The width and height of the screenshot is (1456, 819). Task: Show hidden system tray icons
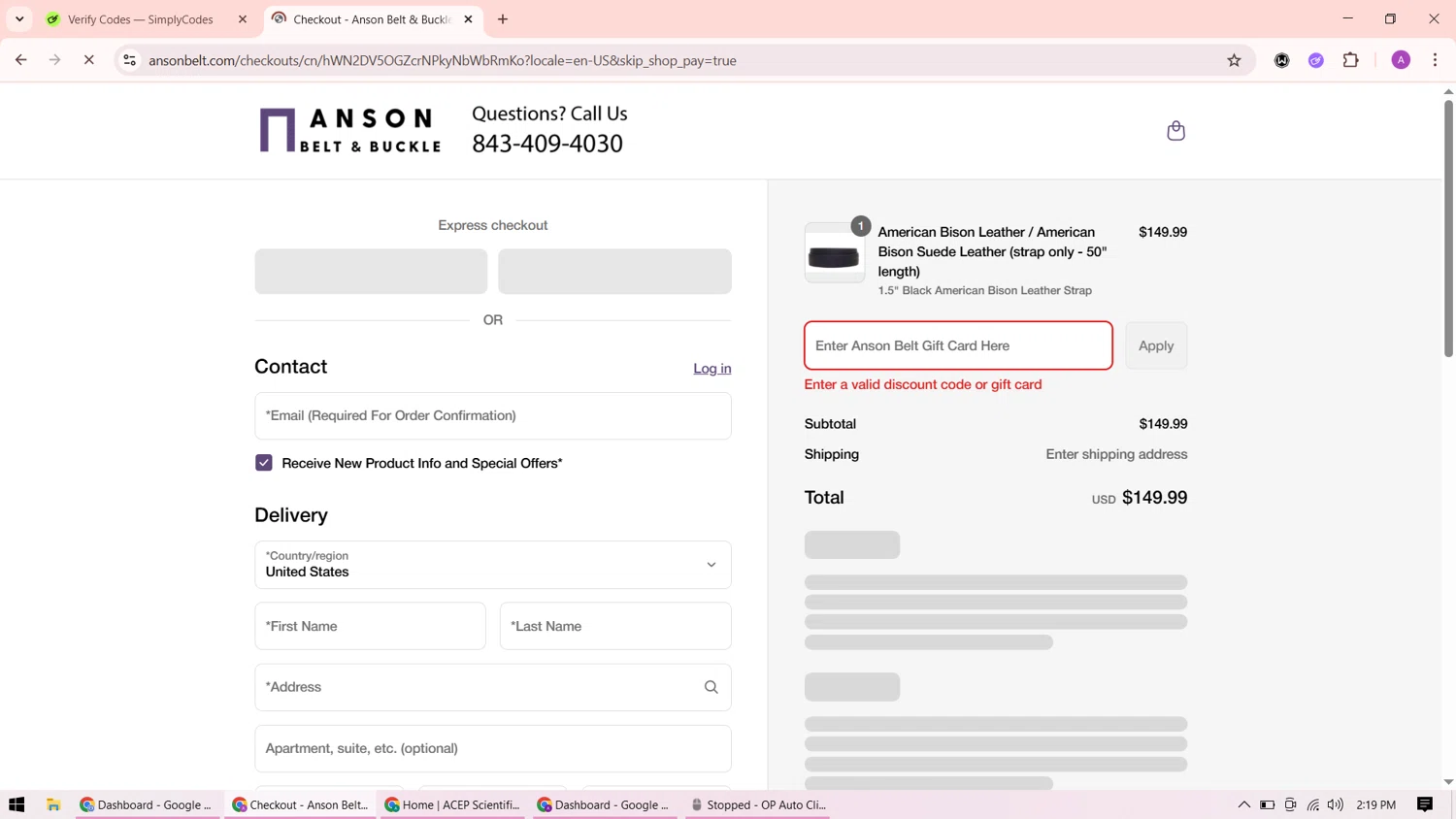click(1243, 804)
